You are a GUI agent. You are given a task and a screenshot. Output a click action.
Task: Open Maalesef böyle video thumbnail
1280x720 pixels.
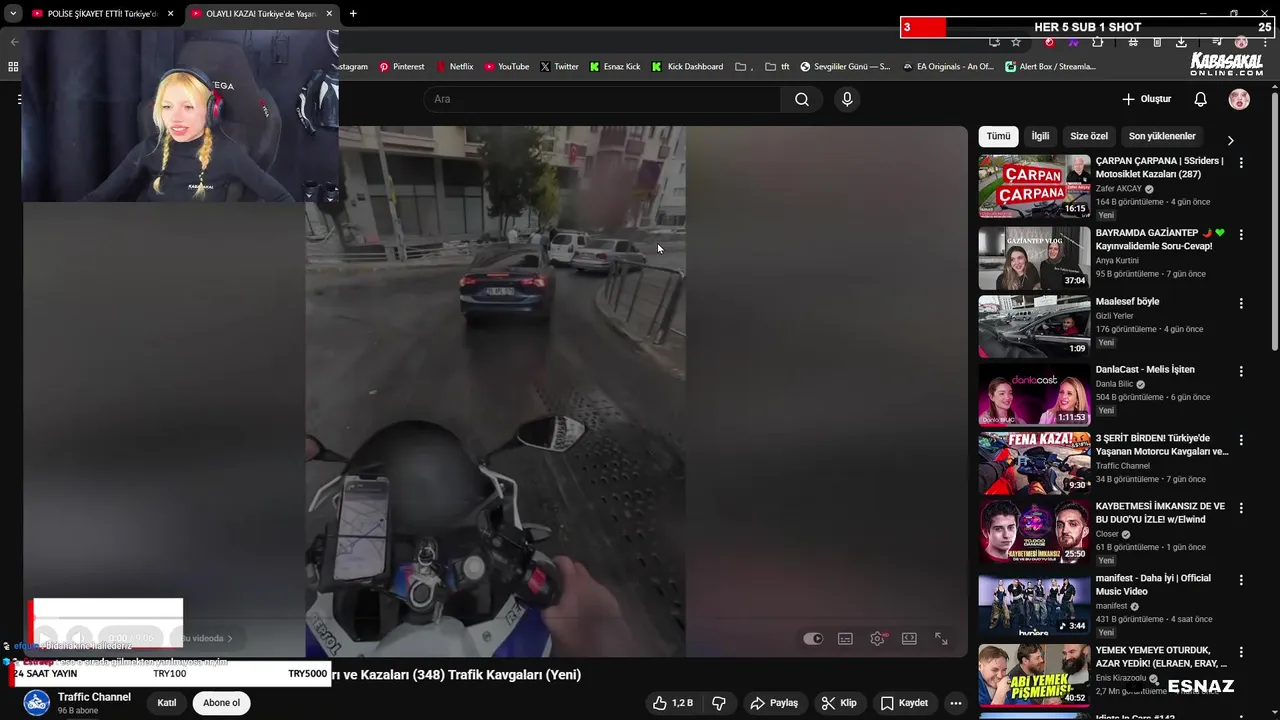(1034, 326)
